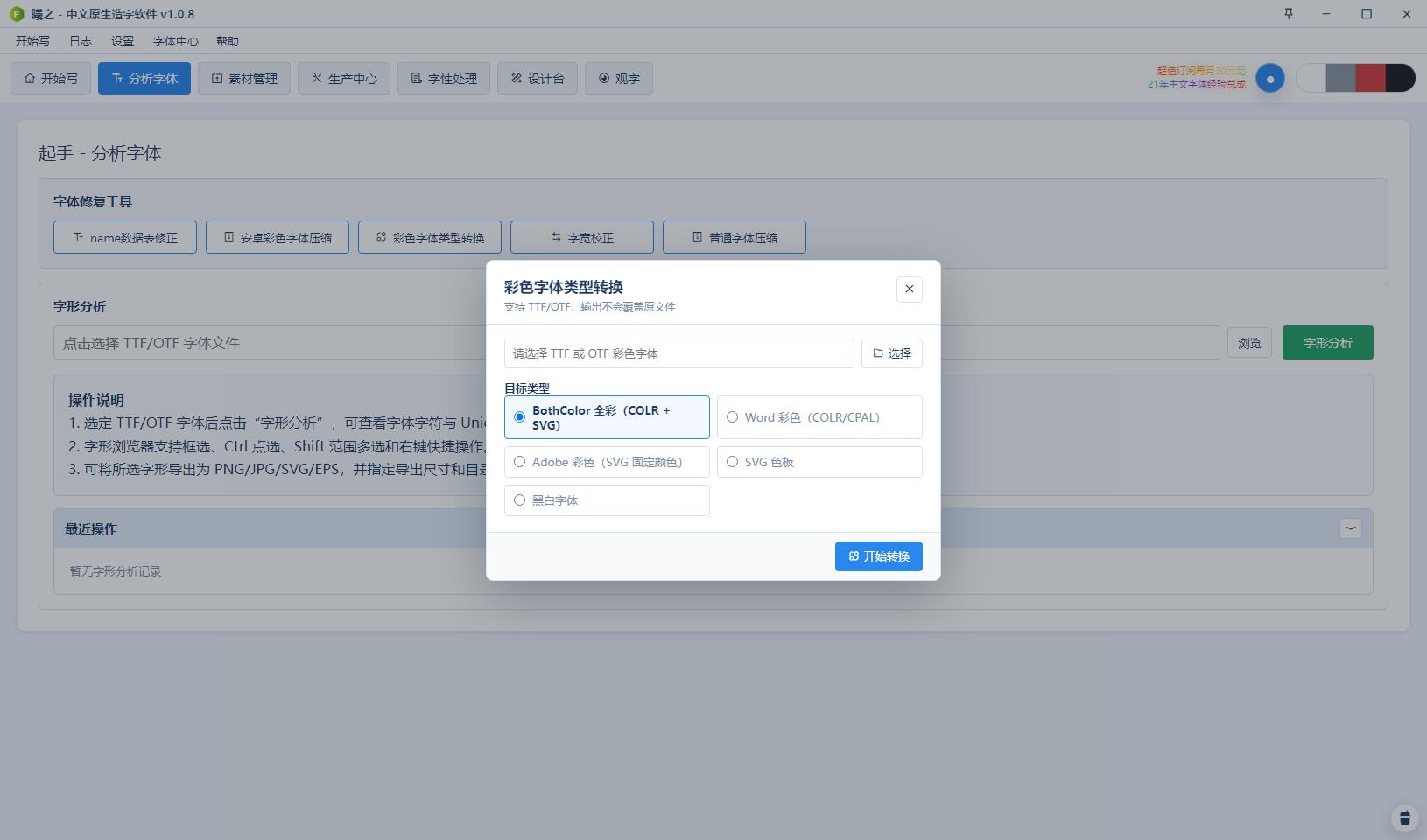1427x840 pixels.
Task: Close the 彩色字体类型转换 dialog
Action: pyautogui.click(x=909, y=289)
